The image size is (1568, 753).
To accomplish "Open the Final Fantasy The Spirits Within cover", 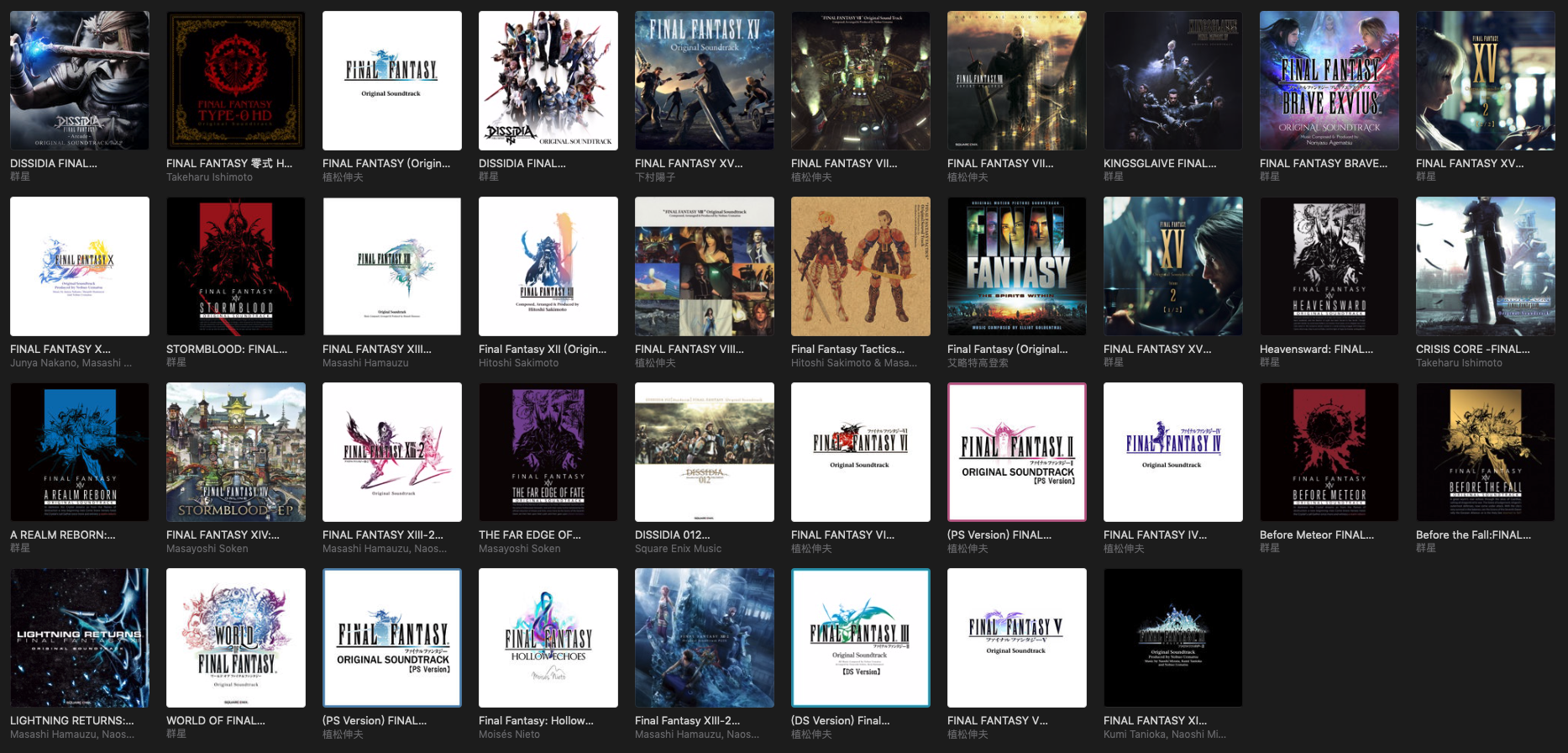I will click(1016, 266).
